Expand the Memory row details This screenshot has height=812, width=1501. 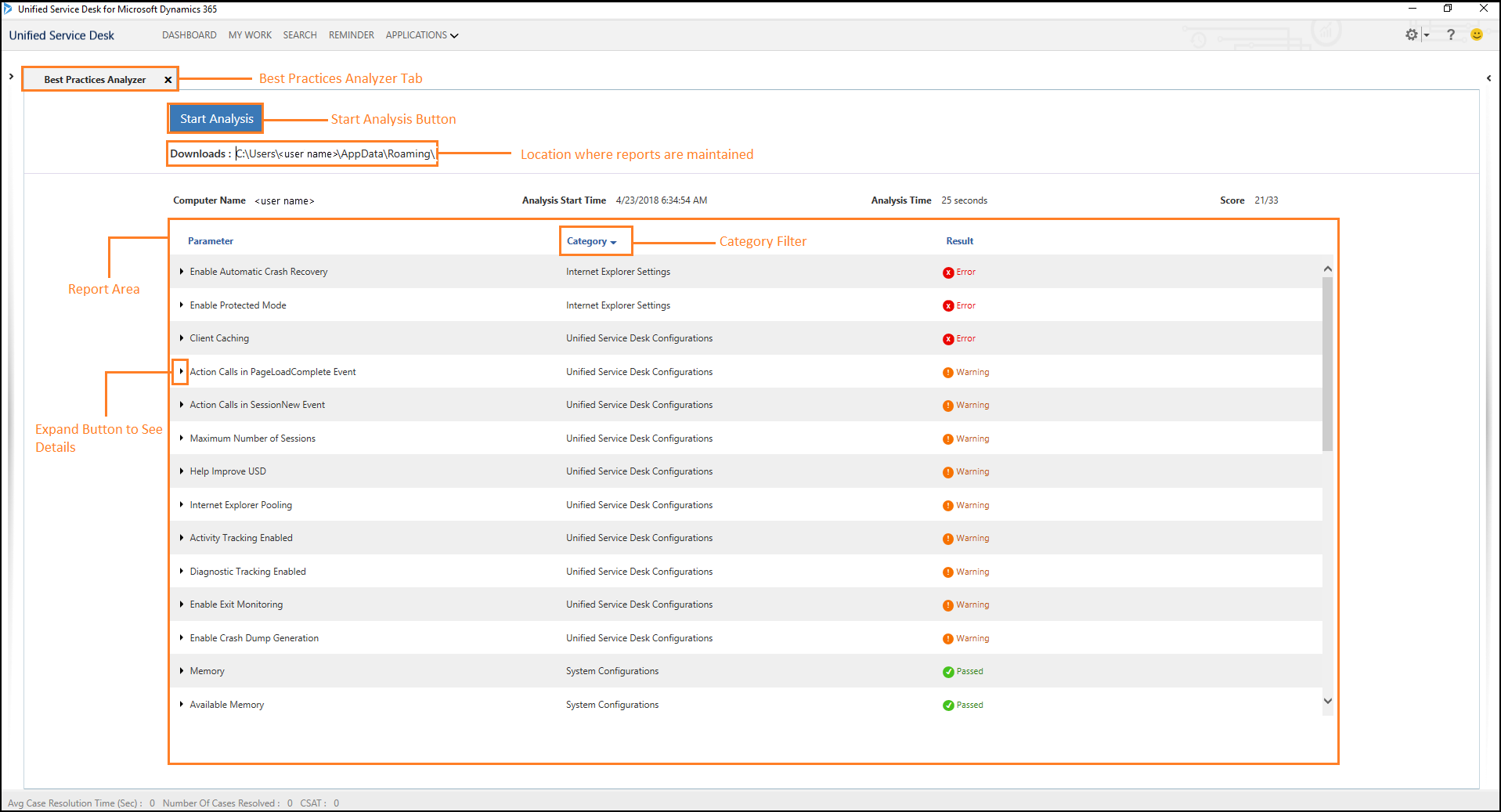coord(182,671)
